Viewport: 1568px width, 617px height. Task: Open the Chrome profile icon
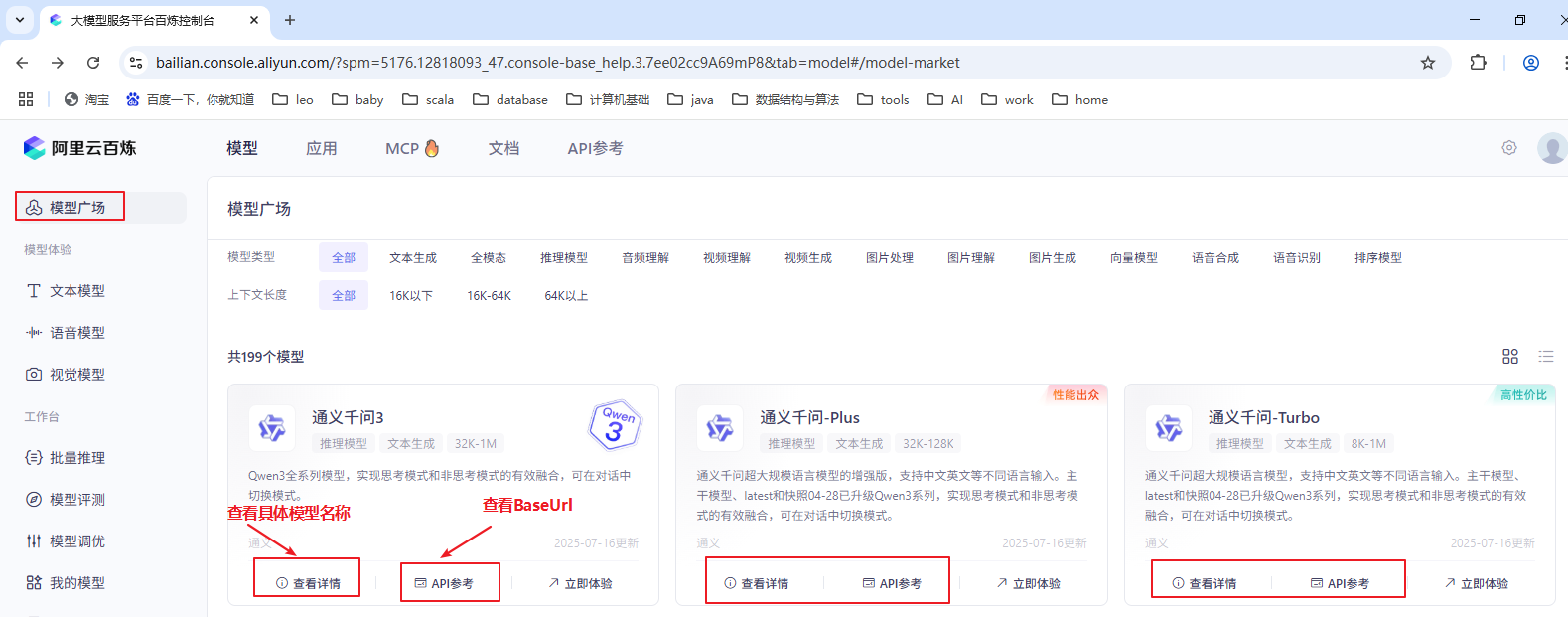1531,63
